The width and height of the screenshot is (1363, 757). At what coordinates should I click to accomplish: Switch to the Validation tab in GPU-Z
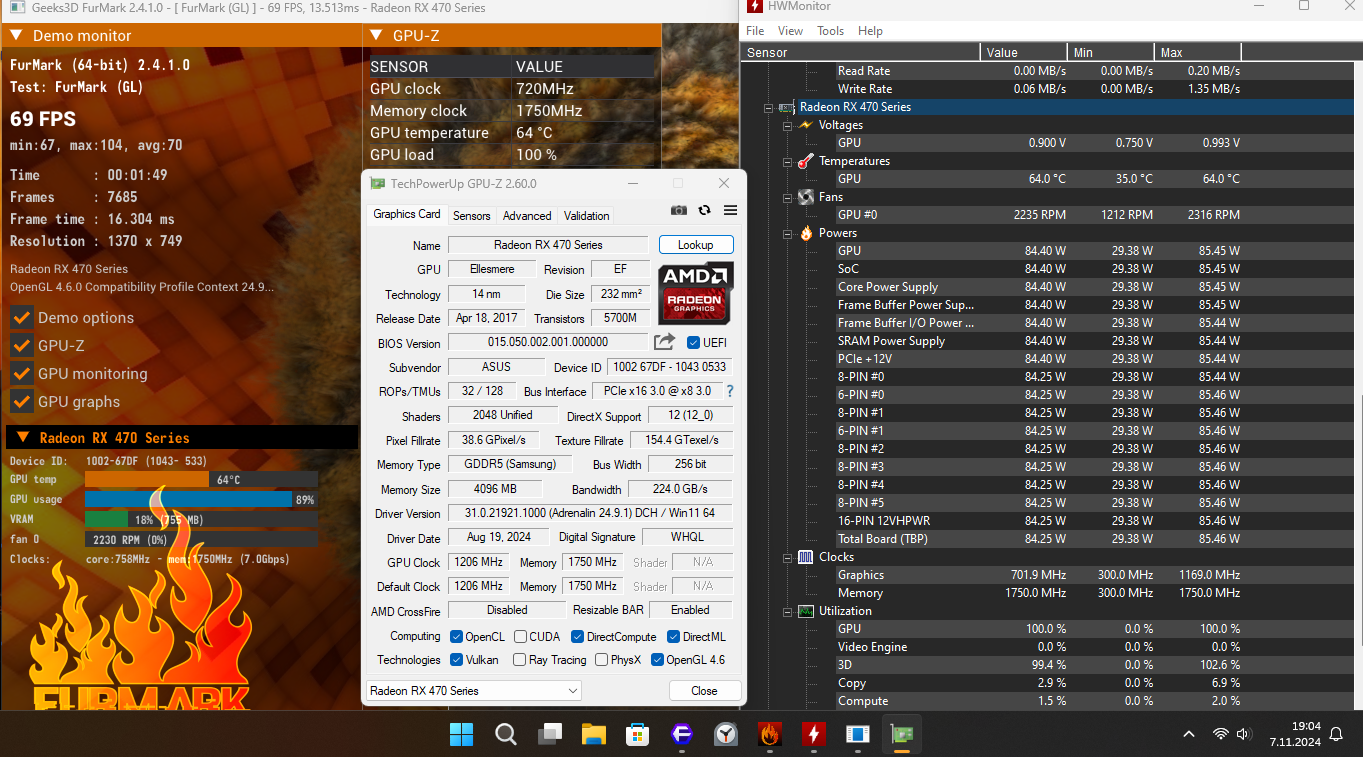(587, 215)
